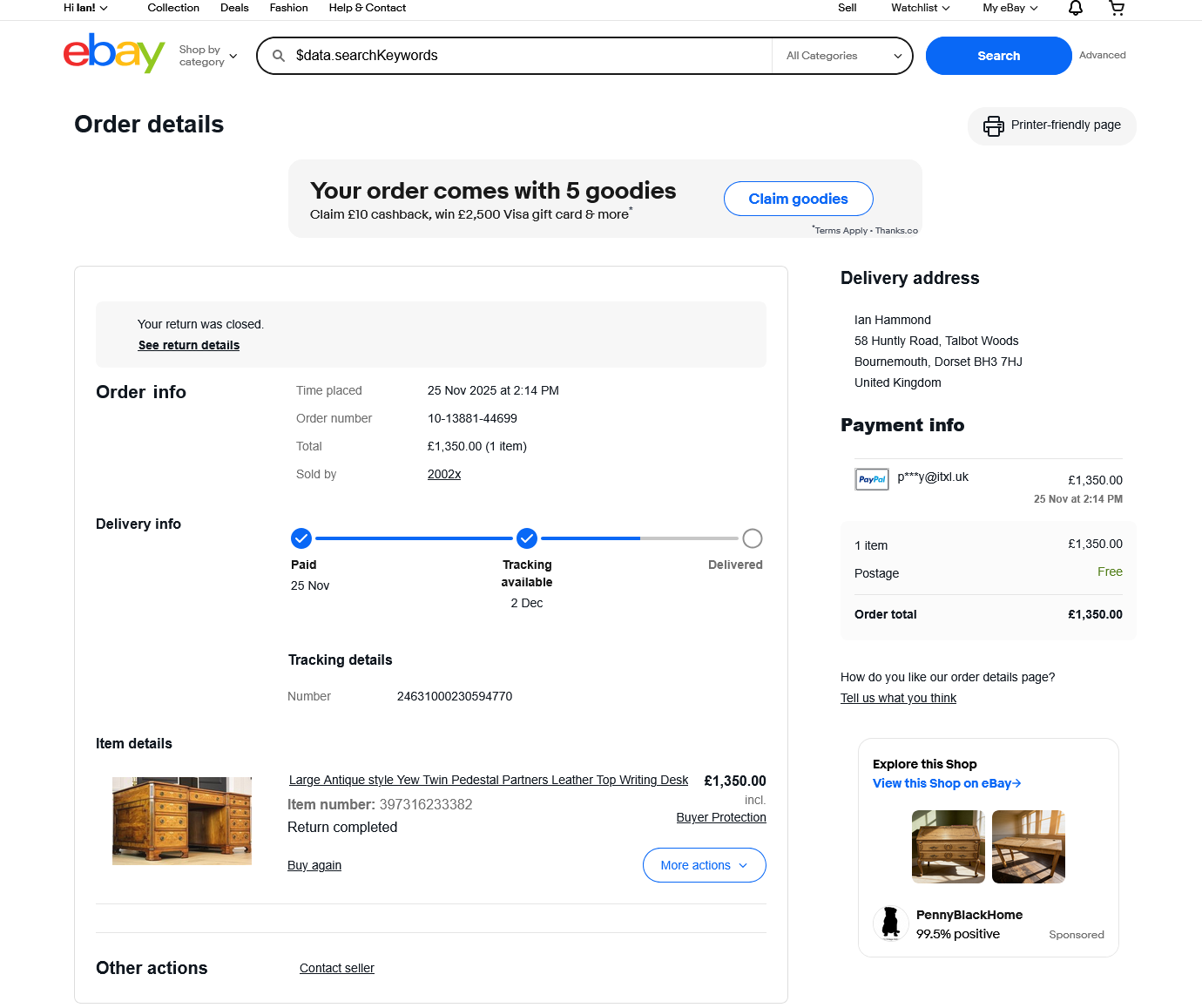This screenshot has height=1008, width=1202.
Task: Click the printer icon for printer-friendly page
Action: coord(993,126)
